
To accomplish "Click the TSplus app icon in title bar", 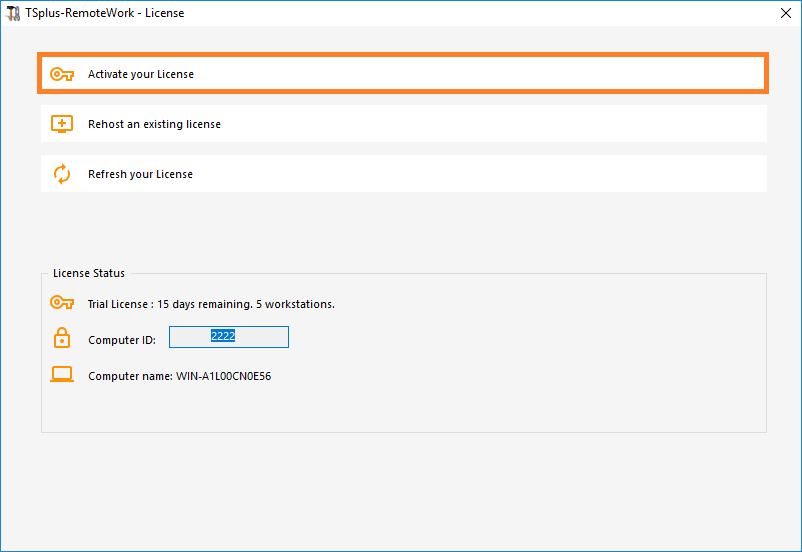I will tap(13, 13).
